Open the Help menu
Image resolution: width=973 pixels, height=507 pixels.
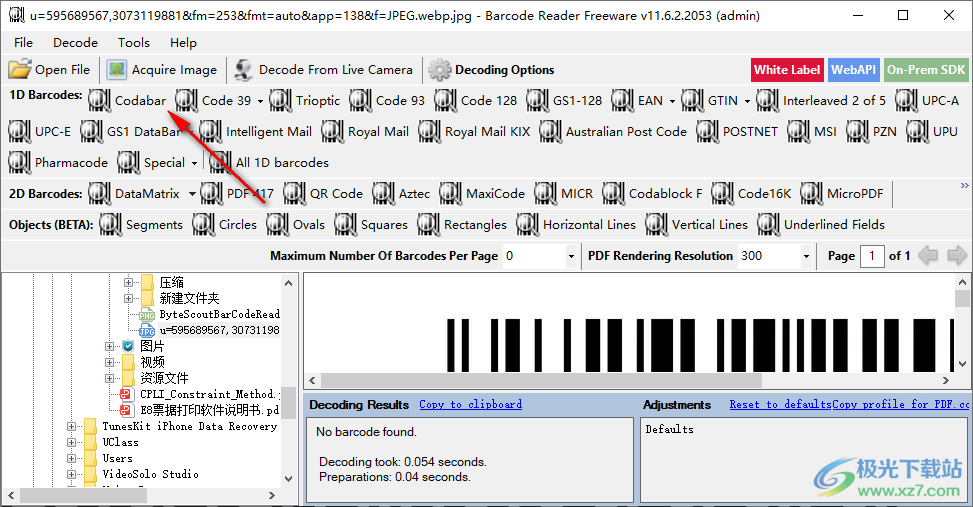[x=183, y=43]
